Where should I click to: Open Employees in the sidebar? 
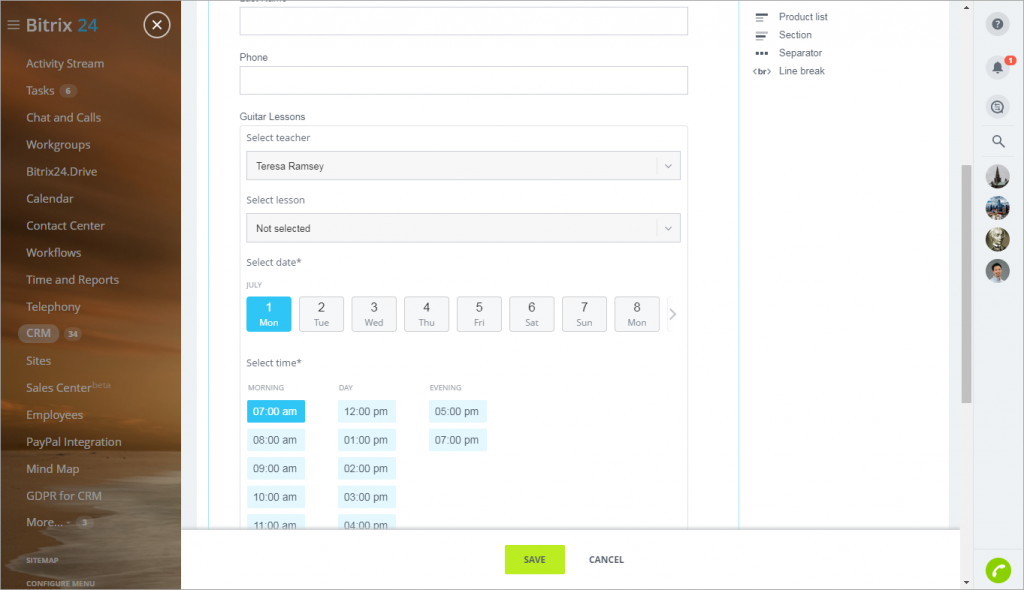[x=55, y=415]
